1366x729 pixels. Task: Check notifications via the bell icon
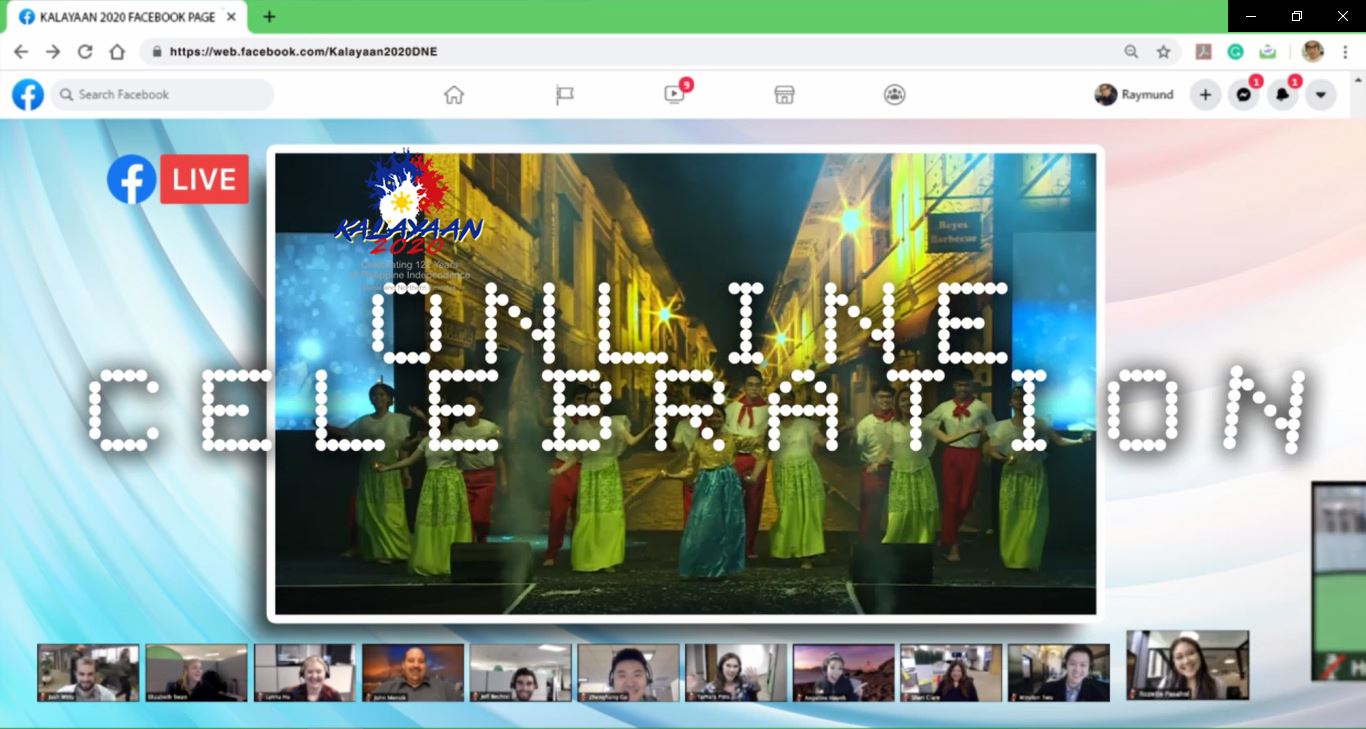1282,94
